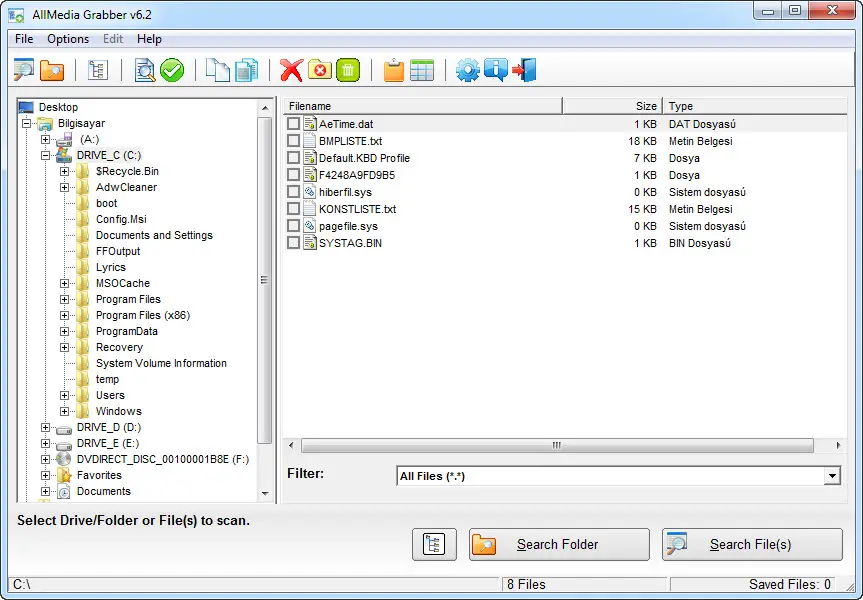Expand the DRIVE_D (D:) node
The image size is (863, 600).
coord(45,427)
